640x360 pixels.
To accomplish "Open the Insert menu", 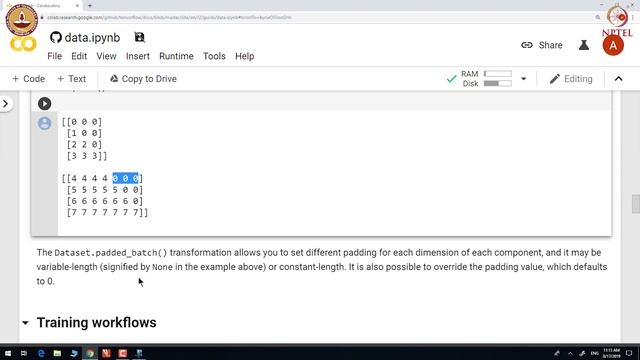I will tap(138, 56).
